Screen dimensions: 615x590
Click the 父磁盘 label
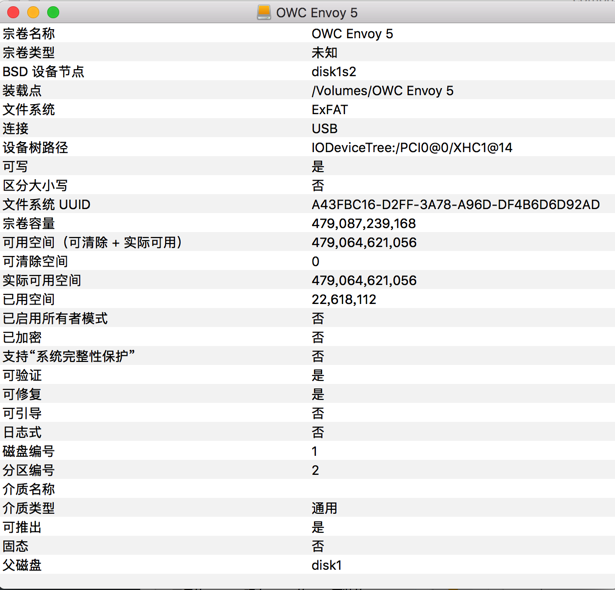22,565
